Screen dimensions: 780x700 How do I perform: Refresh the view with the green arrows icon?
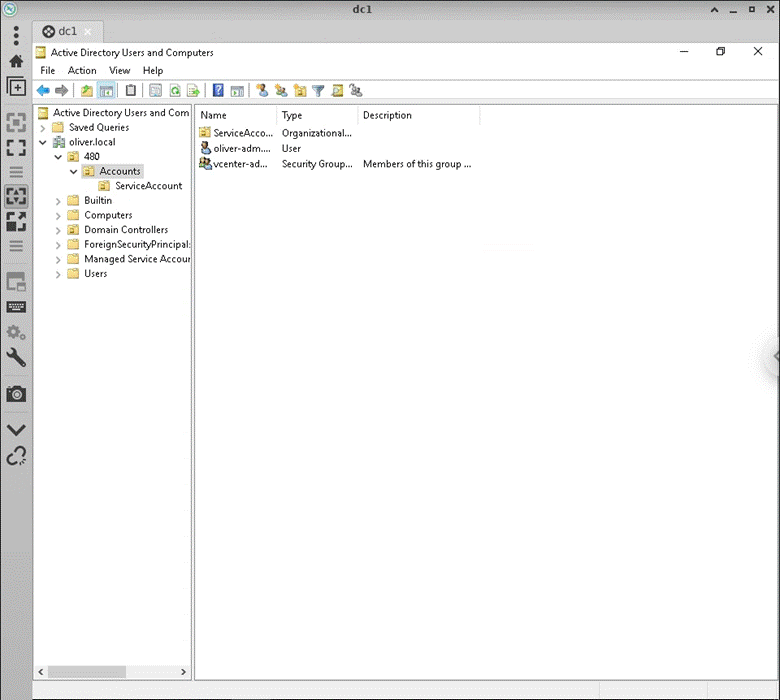175,91
